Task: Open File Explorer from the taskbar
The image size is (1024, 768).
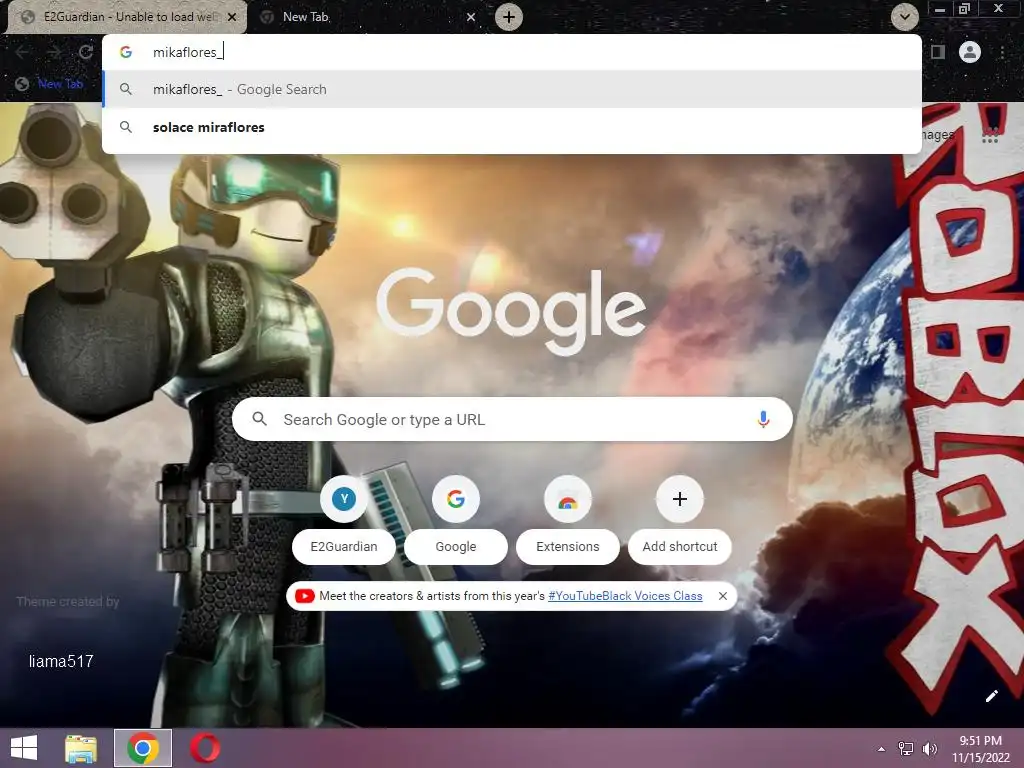Action: coord(81,748)
